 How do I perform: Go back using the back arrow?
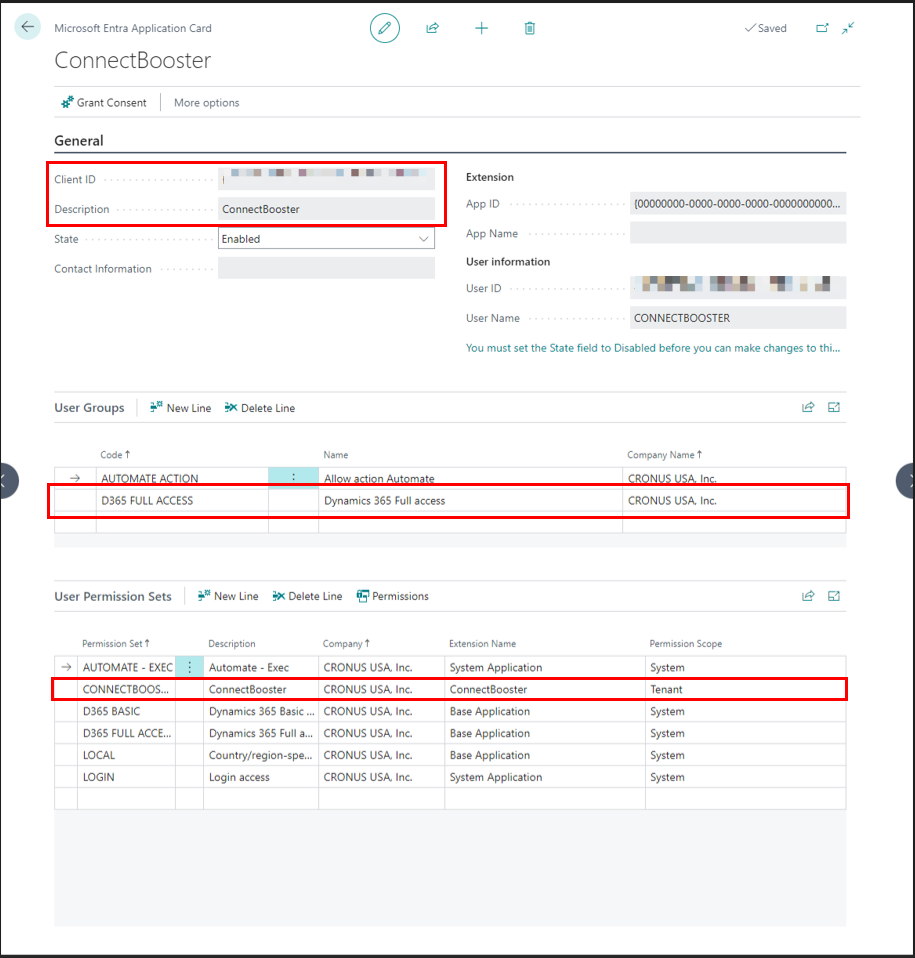[x=27, y=26]
